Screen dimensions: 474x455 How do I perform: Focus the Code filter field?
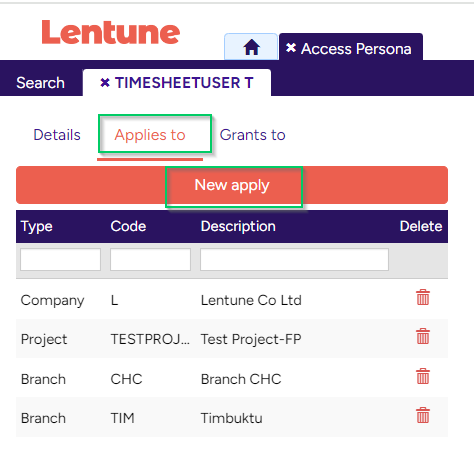pos(150,259)
